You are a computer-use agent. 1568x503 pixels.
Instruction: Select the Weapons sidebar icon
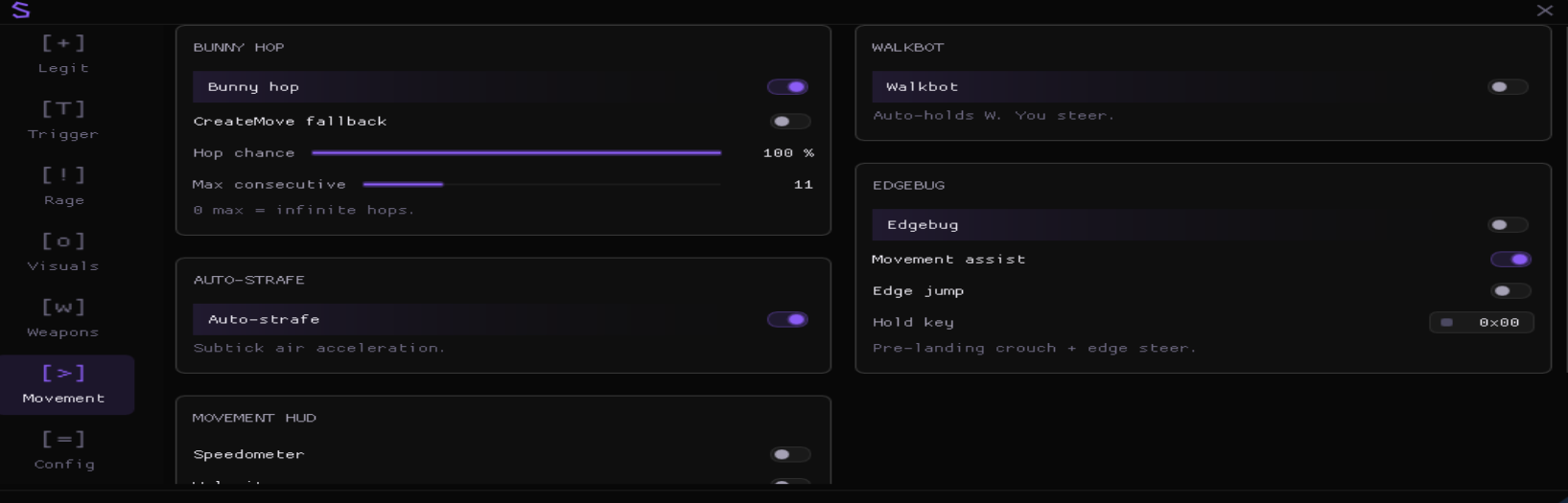[x=63, y=318]
